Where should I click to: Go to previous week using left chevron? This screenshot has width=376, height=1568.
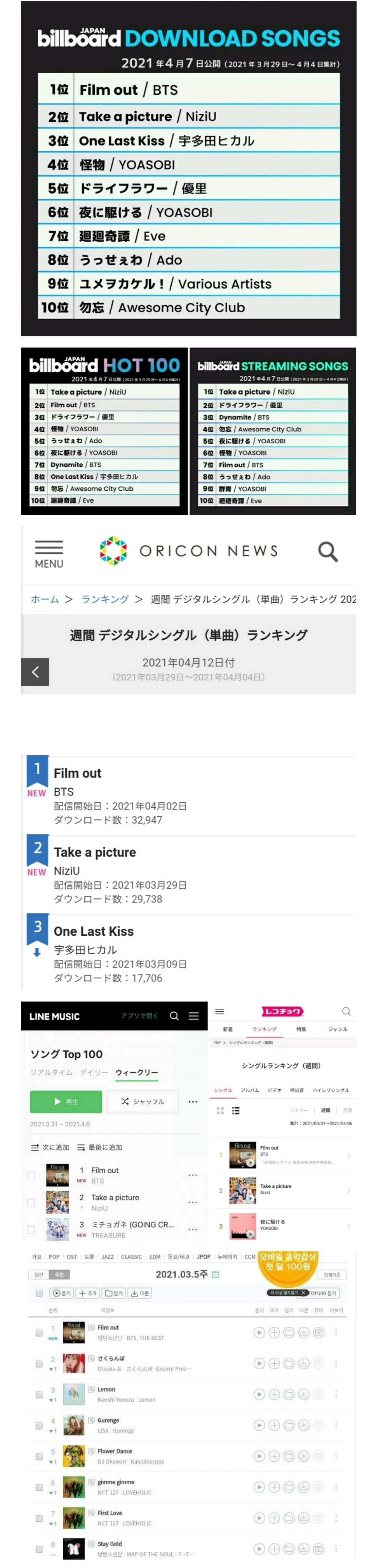click(35, 672)
